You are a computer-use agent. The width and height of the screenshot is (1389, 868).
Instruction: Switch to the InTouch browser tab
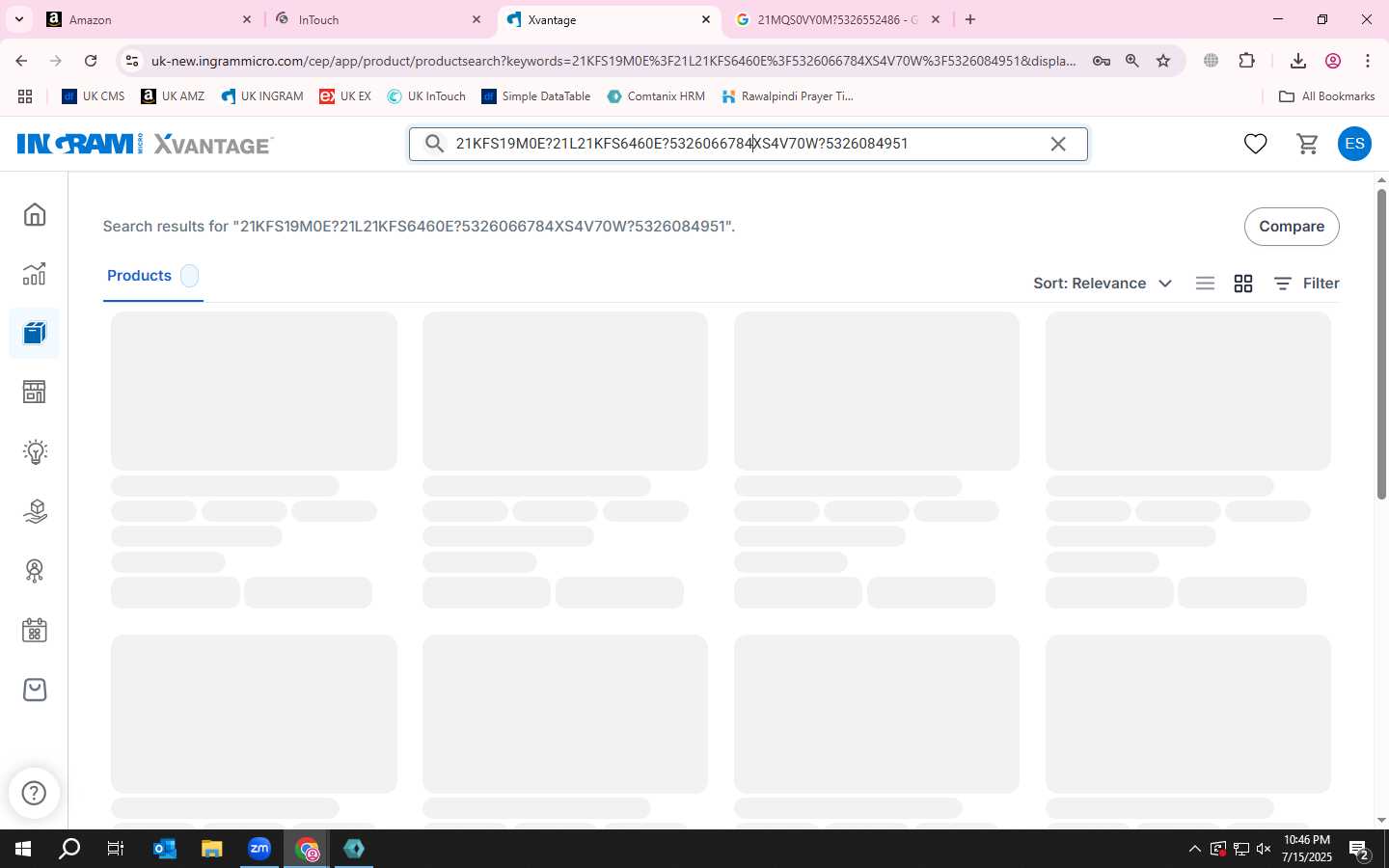click(378, 19)
